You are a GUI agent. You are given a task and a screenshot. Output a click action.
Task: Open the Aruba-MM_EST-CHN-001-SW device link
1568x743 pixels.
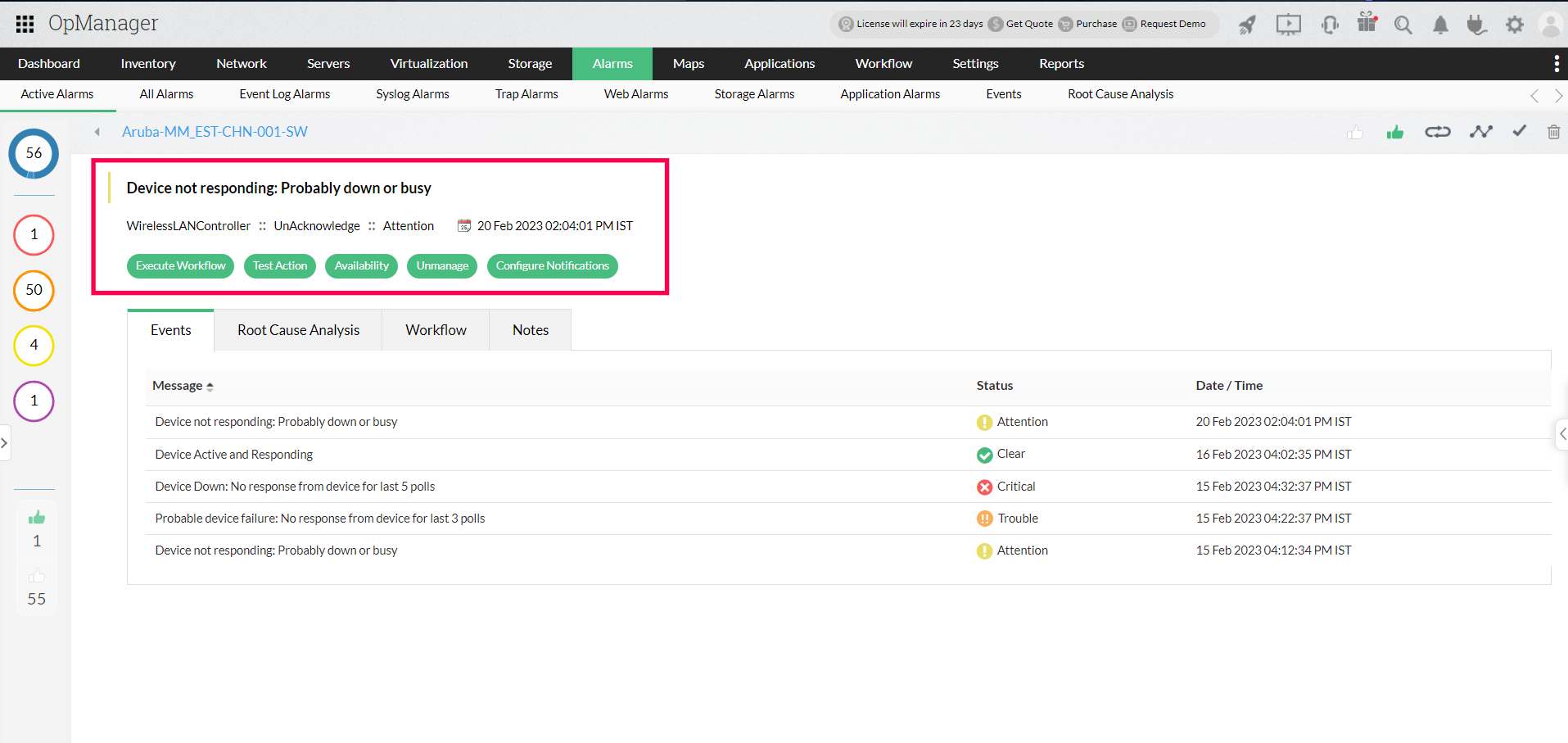pyautogui.click(x=215, y=131)
